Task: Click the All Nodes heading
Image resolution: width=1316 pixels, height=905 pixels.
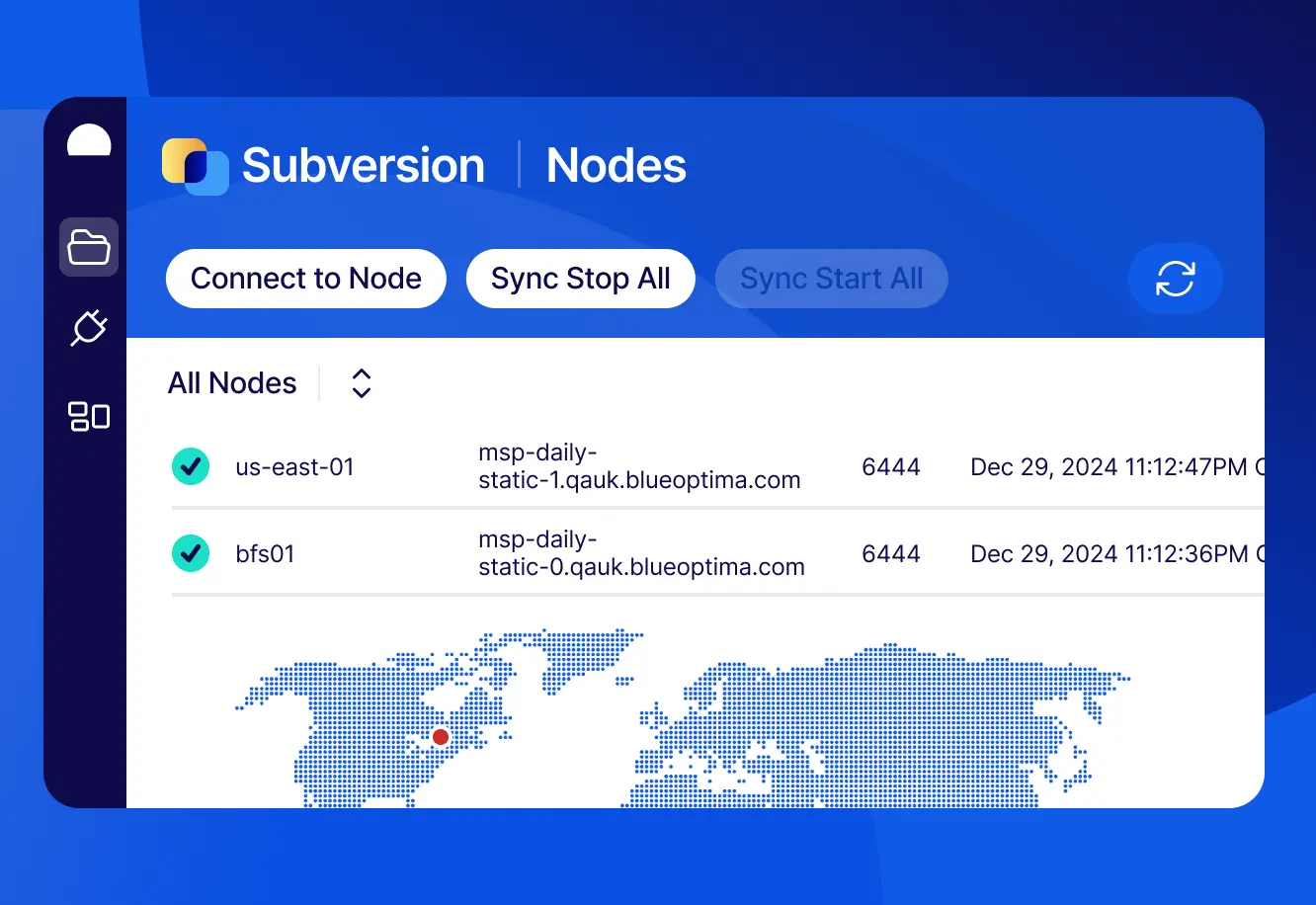Action: click(232, 383)
